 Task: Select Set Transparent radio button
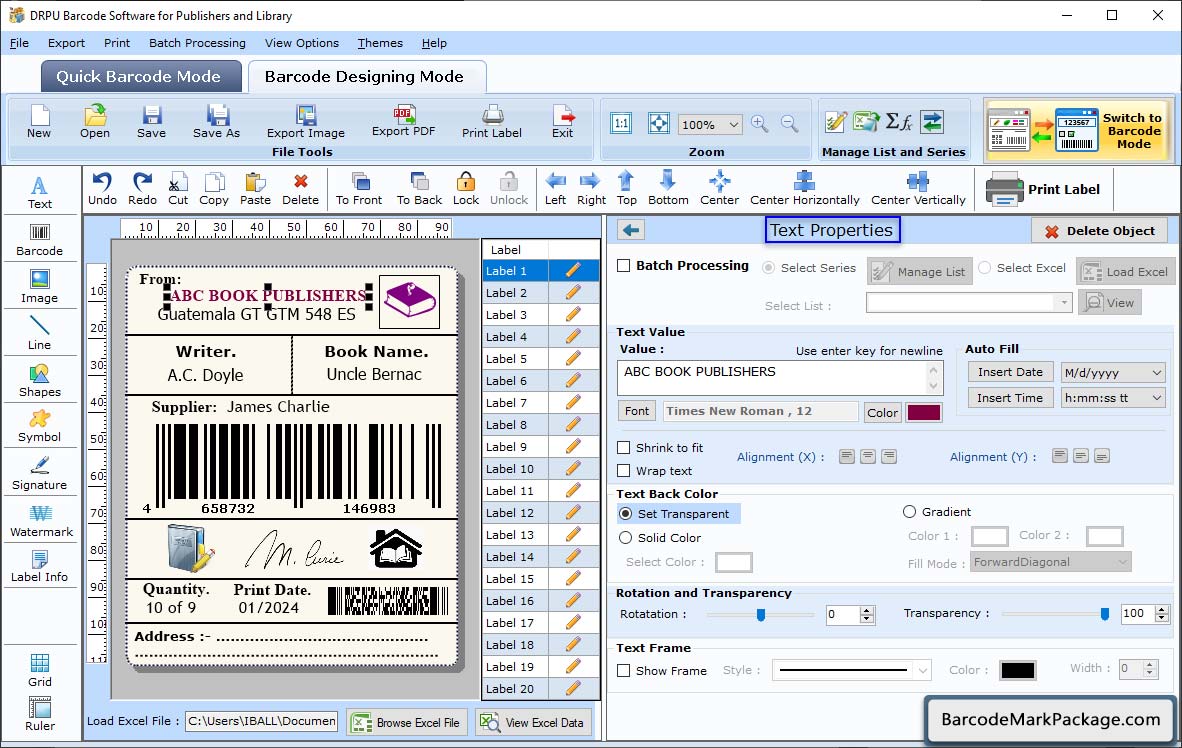[x=626, y=513]
